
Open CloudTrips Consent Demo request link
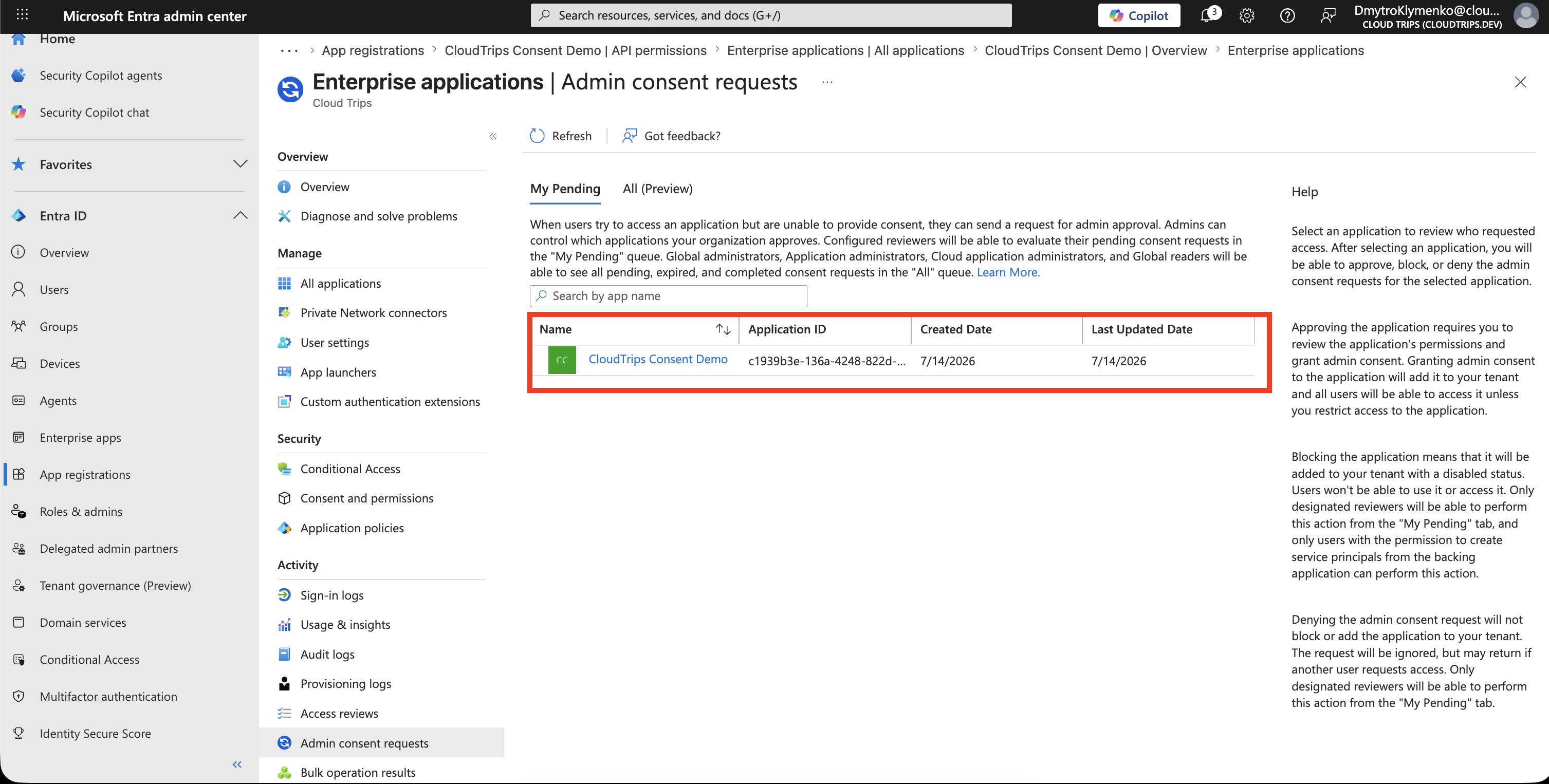point(658,359)
